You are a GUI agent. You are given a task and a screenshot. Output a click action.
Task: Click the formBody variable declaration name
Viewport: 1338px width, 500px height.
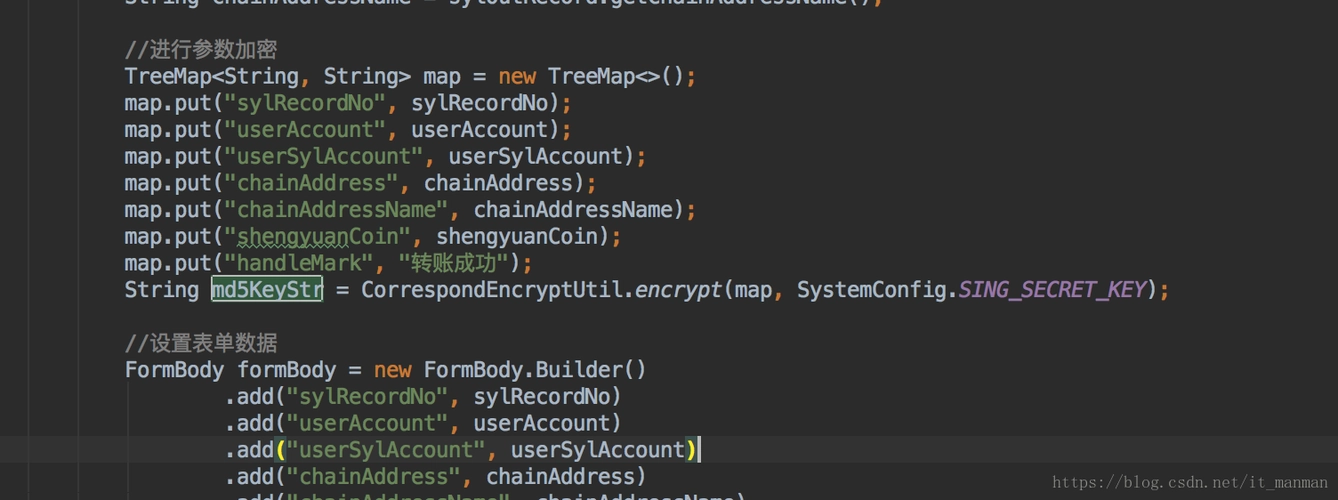[x=287, y=370]
